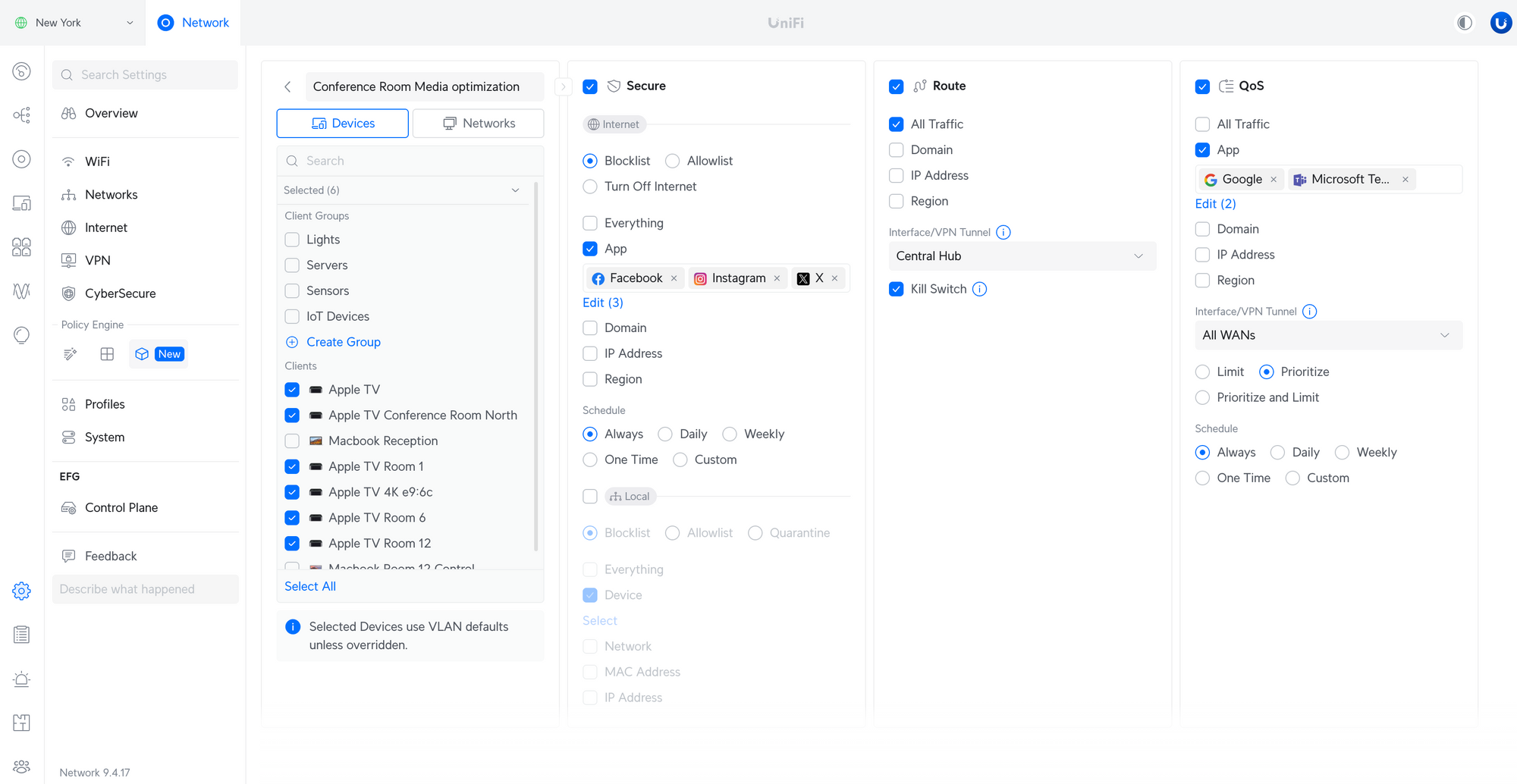
Task: Click the user avatar icon top right
Action: pos(1500,23)
